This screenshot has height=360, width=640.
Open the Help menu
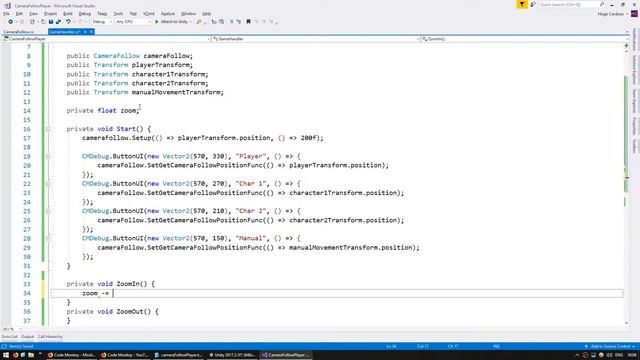point(207,14)
